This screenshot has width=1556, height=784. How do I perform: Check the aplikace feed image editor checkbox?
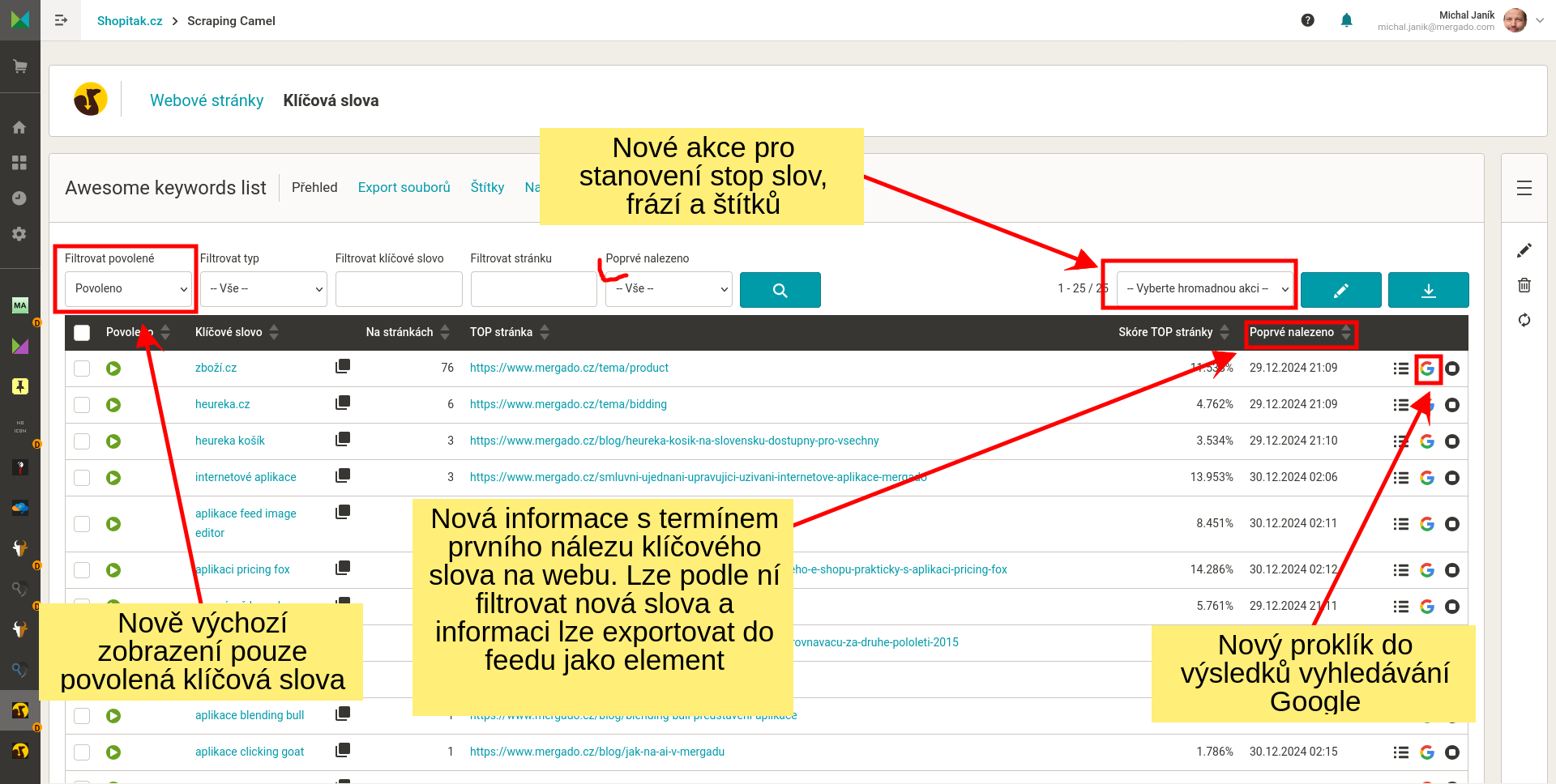tap(82, 524)
